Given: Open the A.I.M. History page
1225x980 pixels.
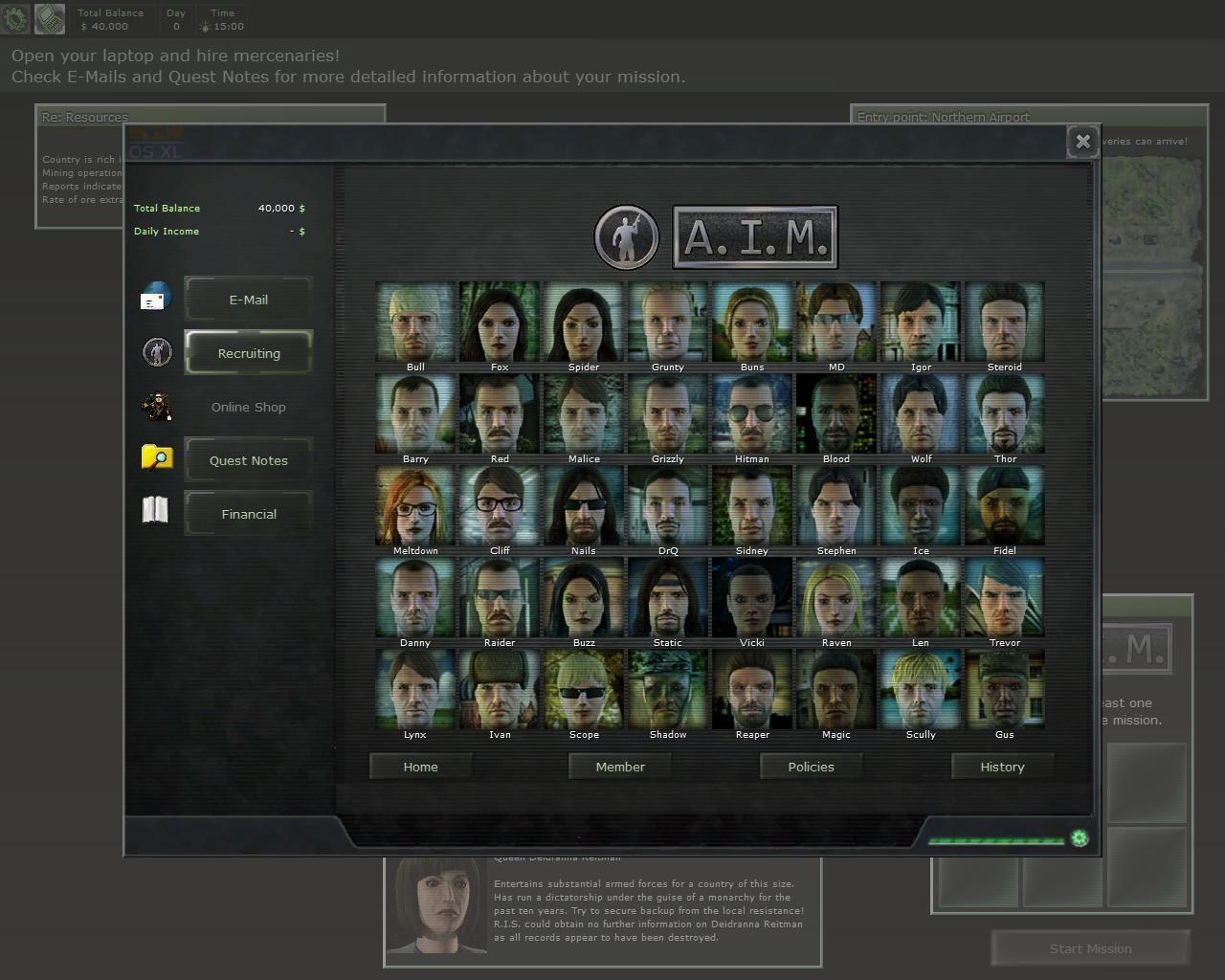Looking at the screenshot, I should point(1002,767).
